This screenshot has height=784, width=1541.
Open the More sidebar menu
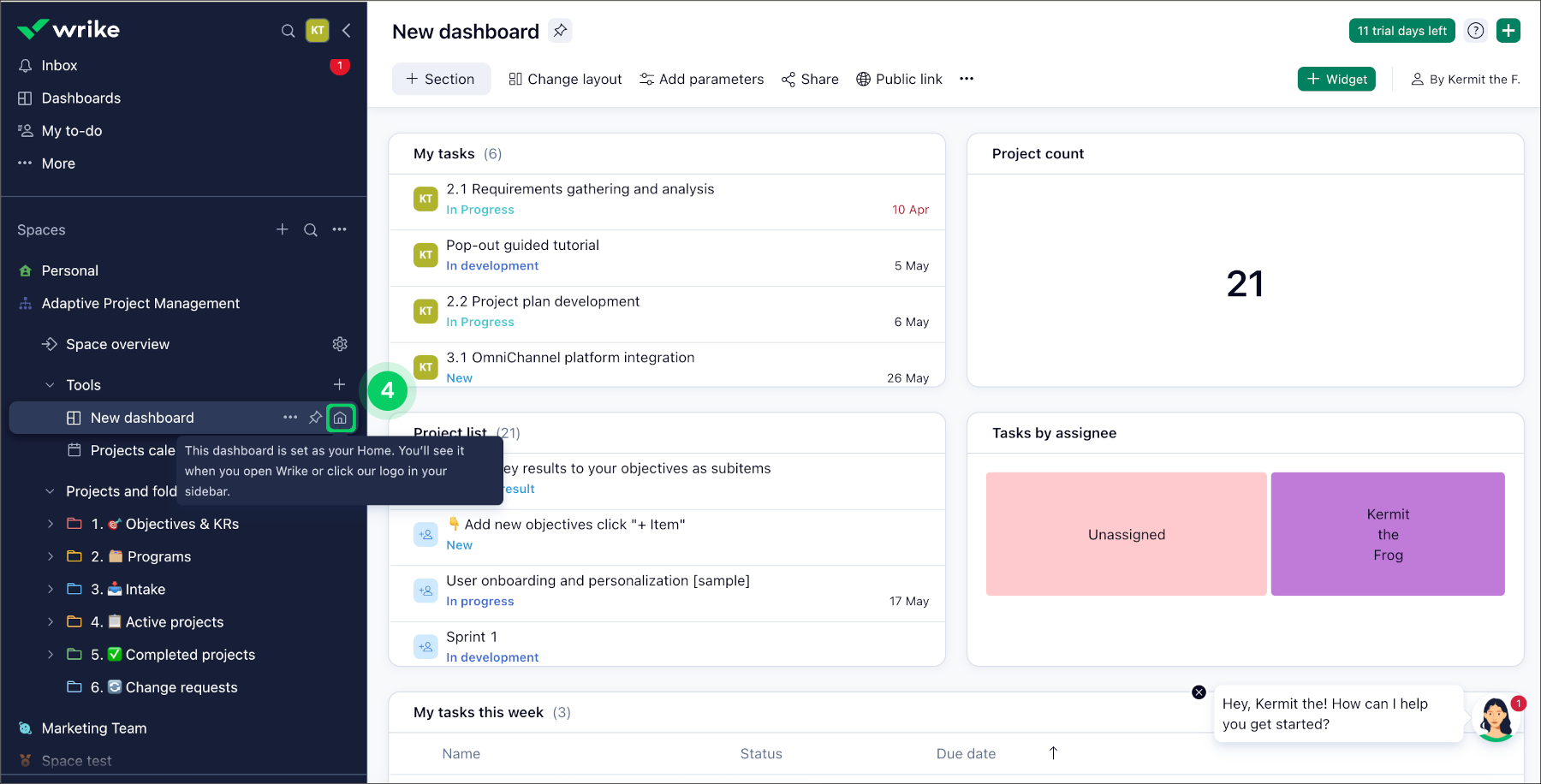click(x=25, y=163)
